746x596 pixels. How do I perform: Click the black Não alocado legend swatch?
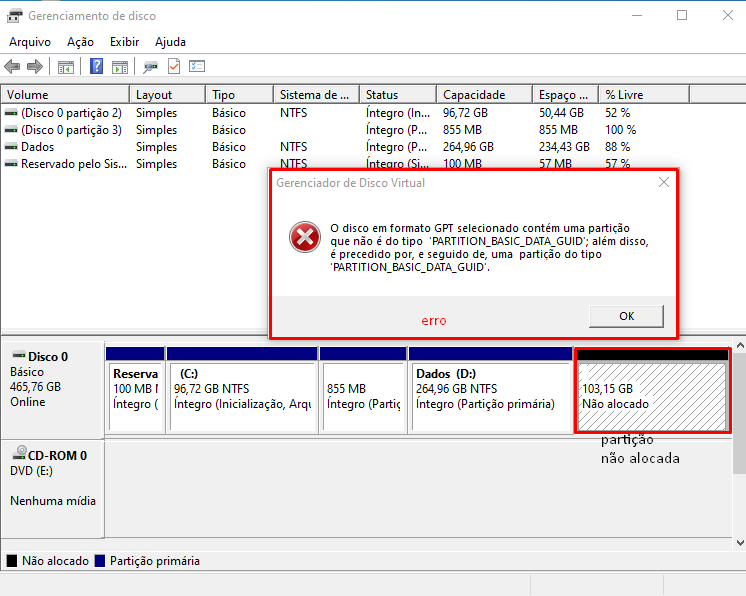[12, 561]
